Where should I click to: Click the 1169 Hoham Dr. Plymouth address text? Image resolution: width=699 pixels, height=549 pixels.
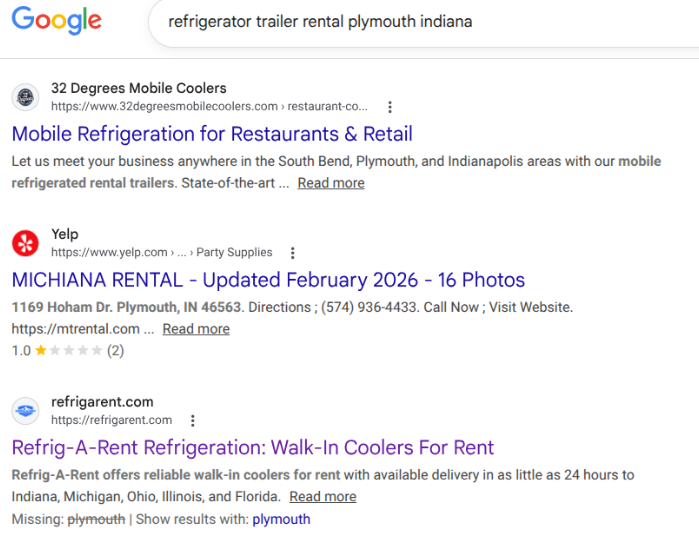pos(126,307)
